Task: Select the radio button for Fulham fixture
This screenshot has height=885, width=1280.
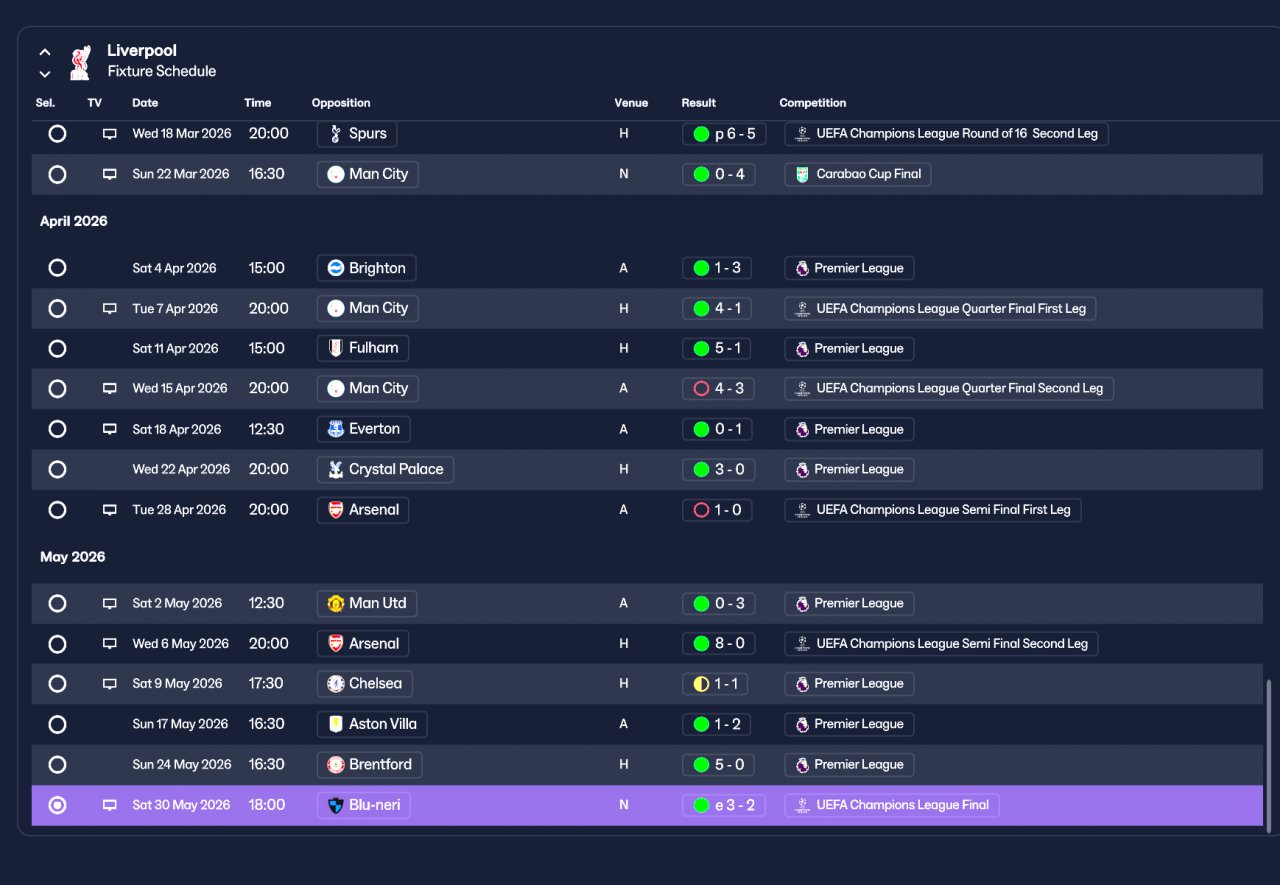Action: click(x=57, y=348)
